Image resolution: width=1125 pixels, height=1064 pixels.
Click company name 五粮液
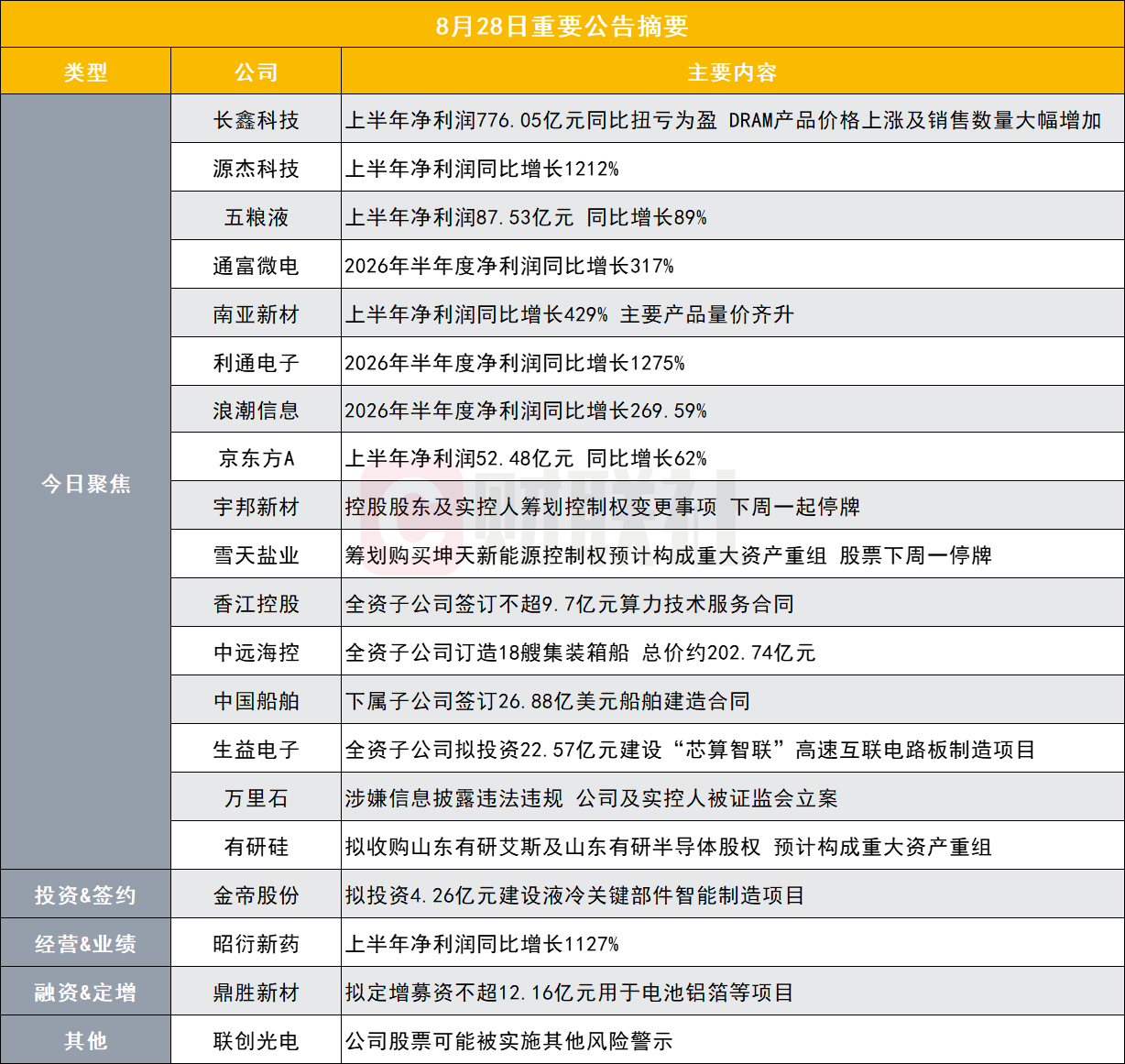[x=257, y=217]
